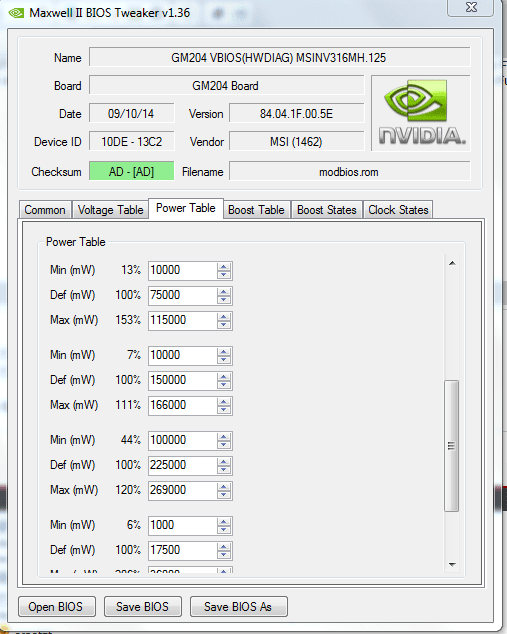The width and height of the screenshot is (507, 634).
Task: Decrease the 115000 Max value with down arrow
Action: (x=224, y=325)
